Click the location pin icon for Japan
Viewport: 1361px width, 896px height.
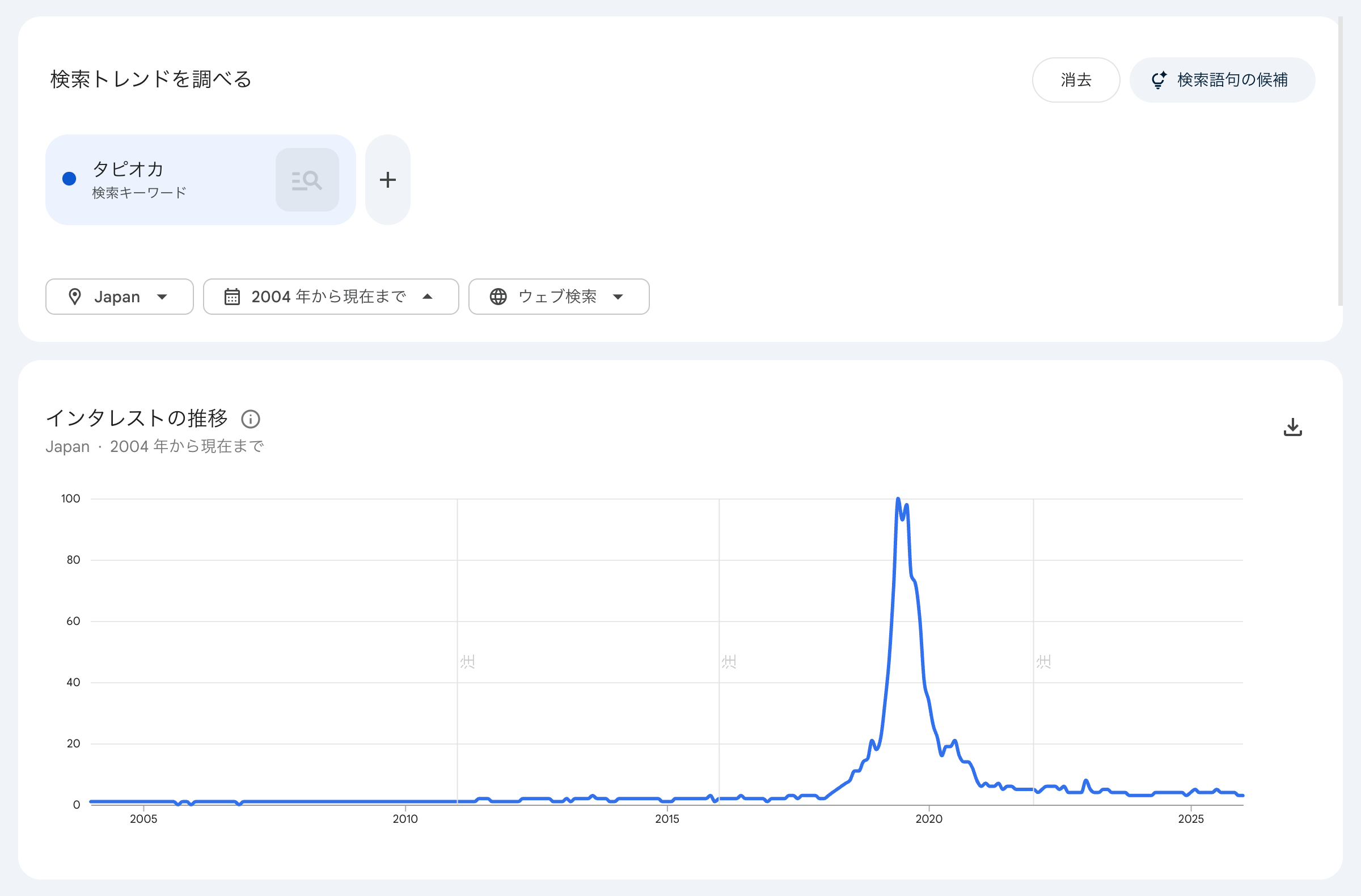click(x=75, y=297)
